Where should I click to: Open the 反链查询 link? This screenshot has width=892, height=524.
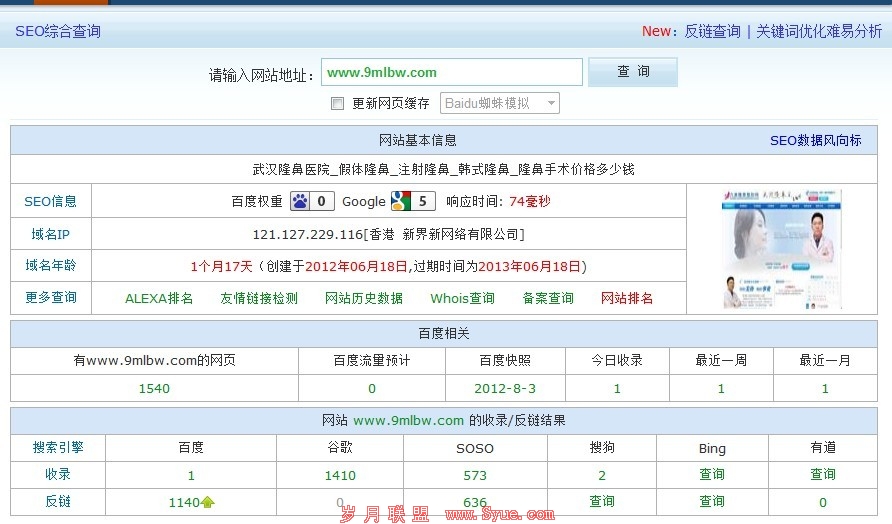(712, 31)
